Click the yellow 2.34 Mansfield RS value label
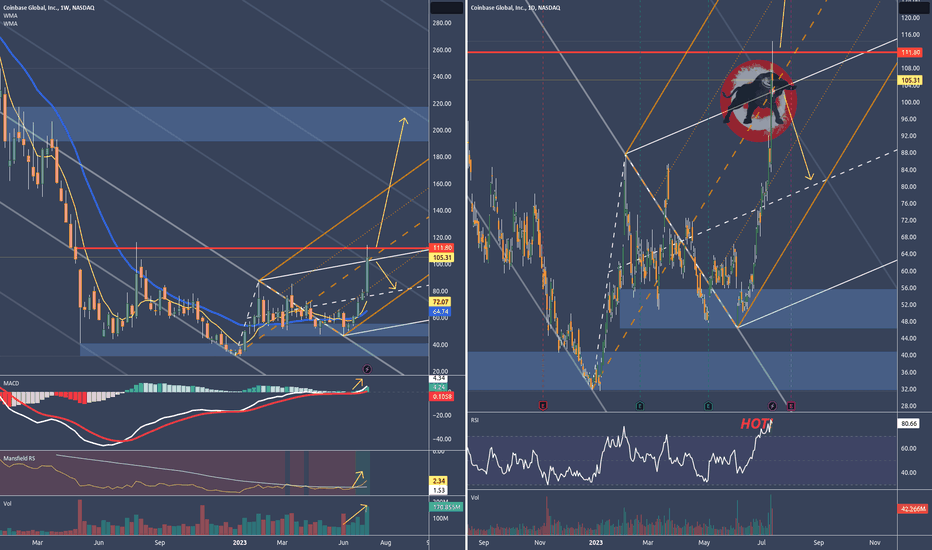This screenshot has width=932, height=550. [439, 481]
